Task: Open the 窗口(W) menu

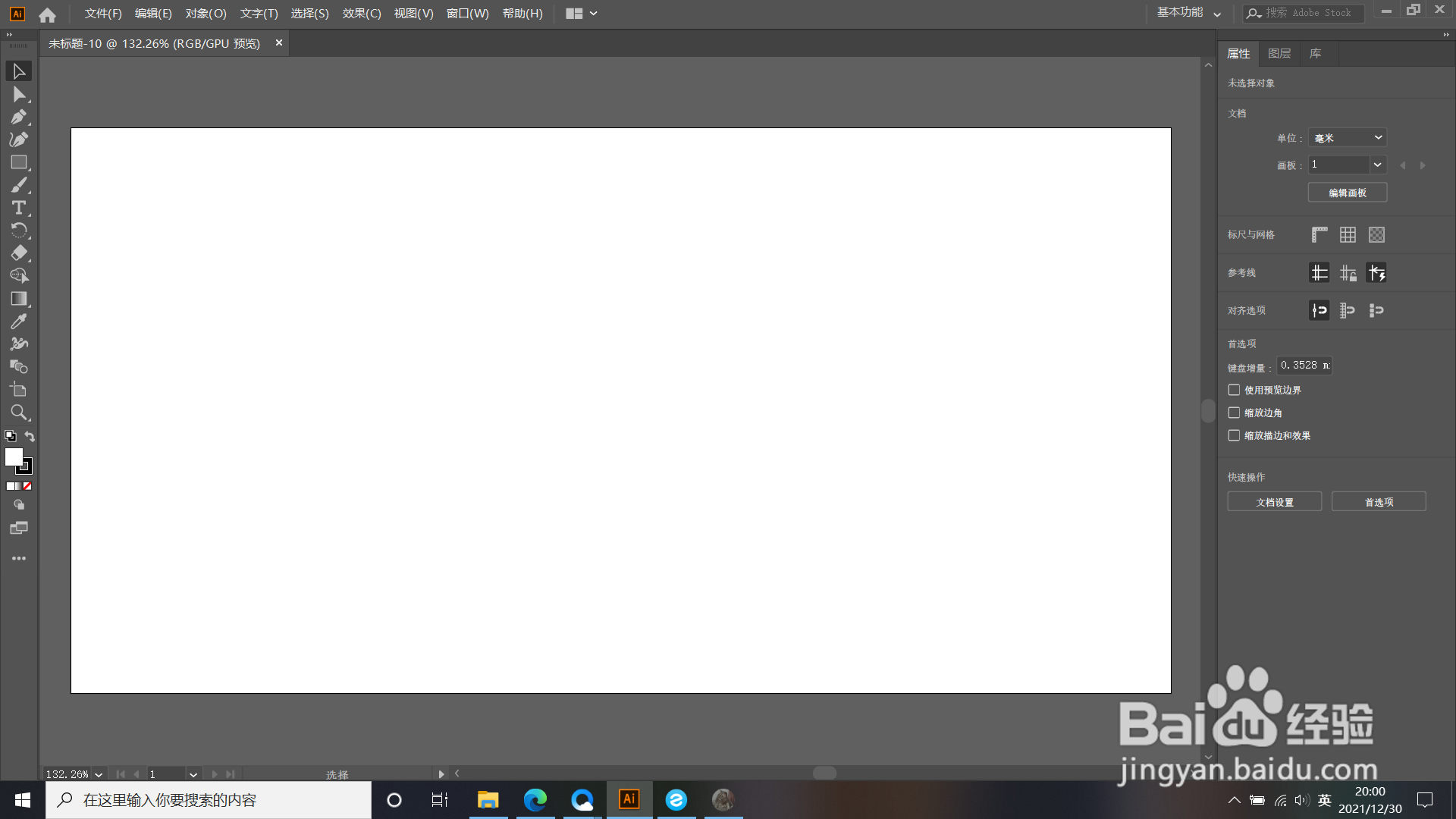Action: [467, 13]
